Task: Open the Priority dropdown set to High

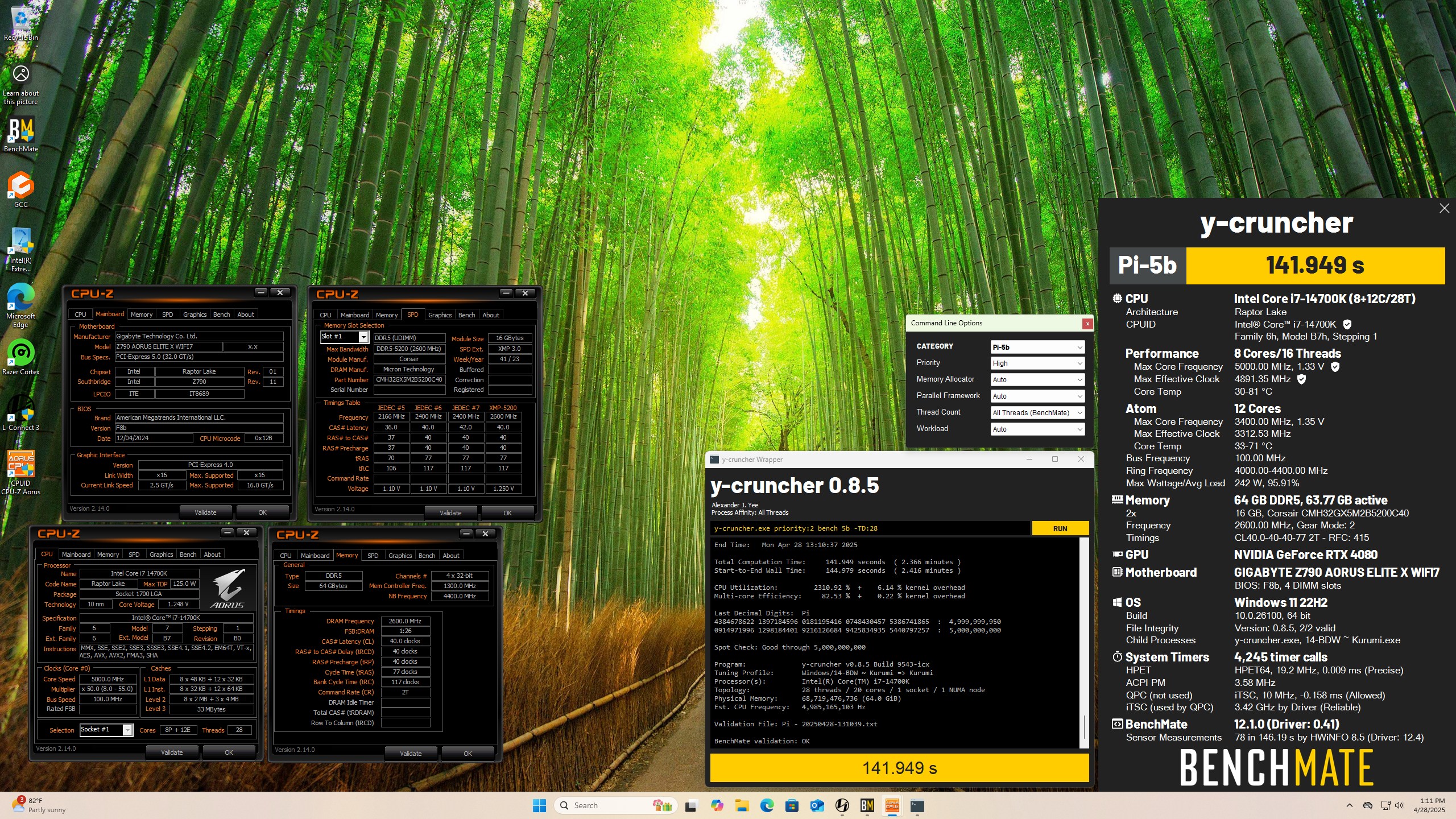Action: [1037, 363]
